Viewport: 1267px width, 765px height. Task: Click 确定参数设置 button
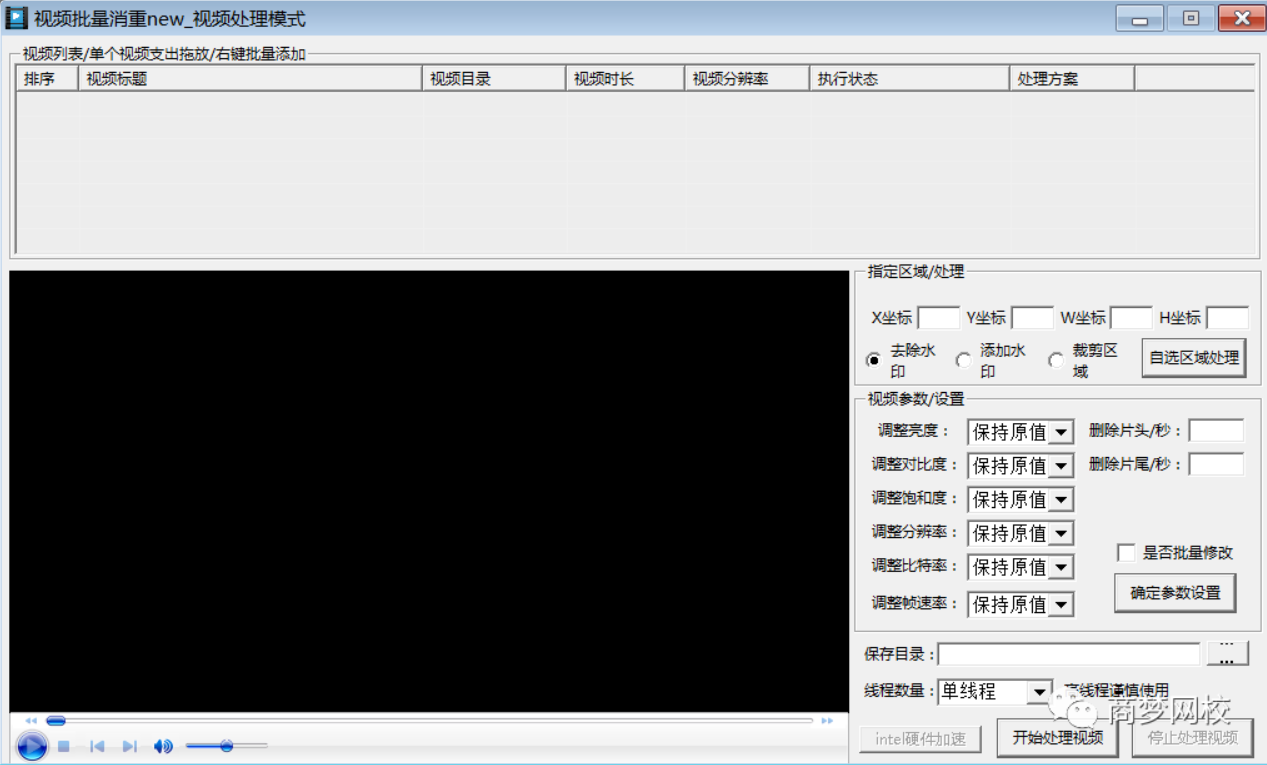pos(1175,593)
